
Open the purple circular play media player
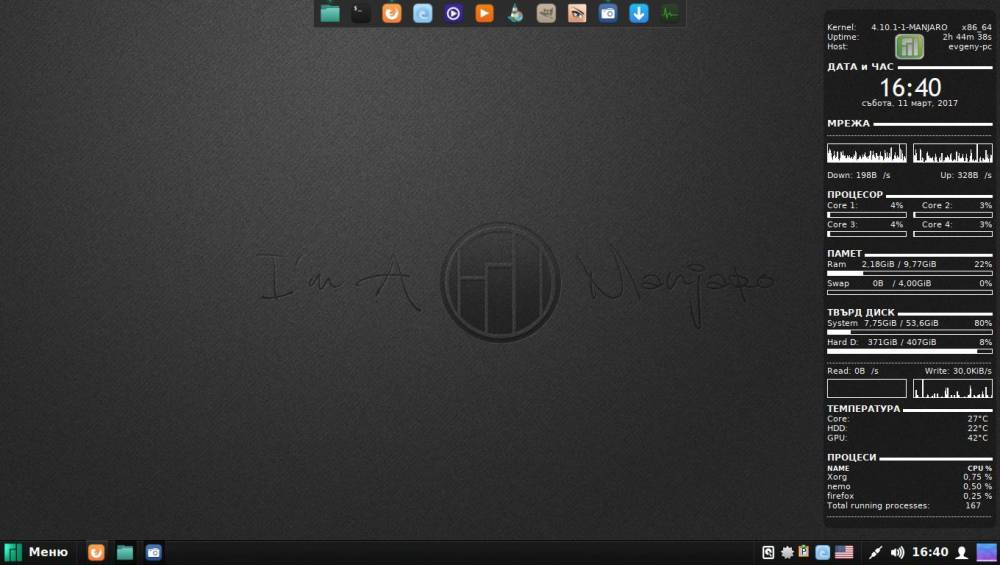[x=453, y=13]
